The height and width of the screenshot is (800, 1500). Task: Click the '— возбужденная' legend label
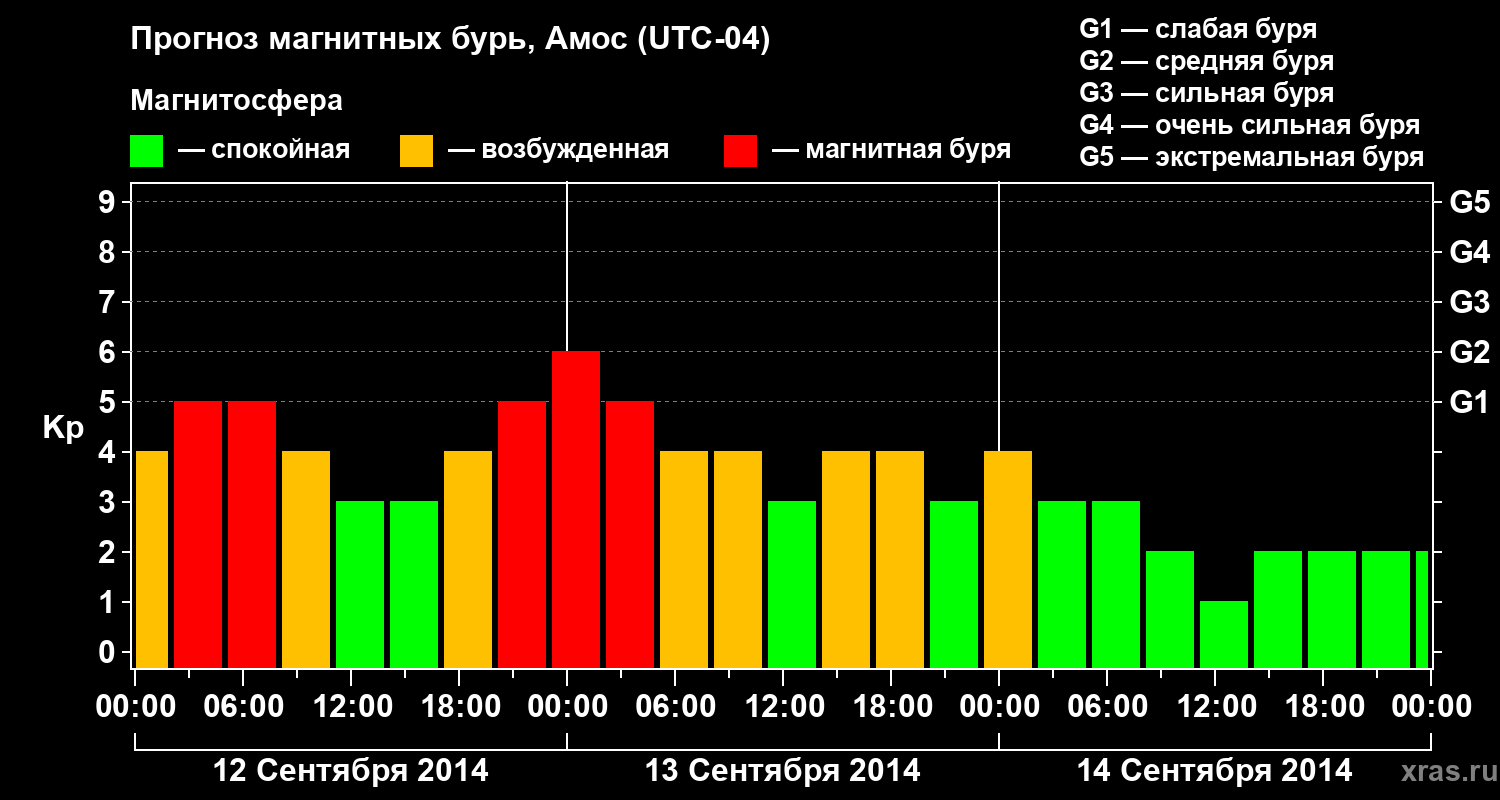coord(558,151)
